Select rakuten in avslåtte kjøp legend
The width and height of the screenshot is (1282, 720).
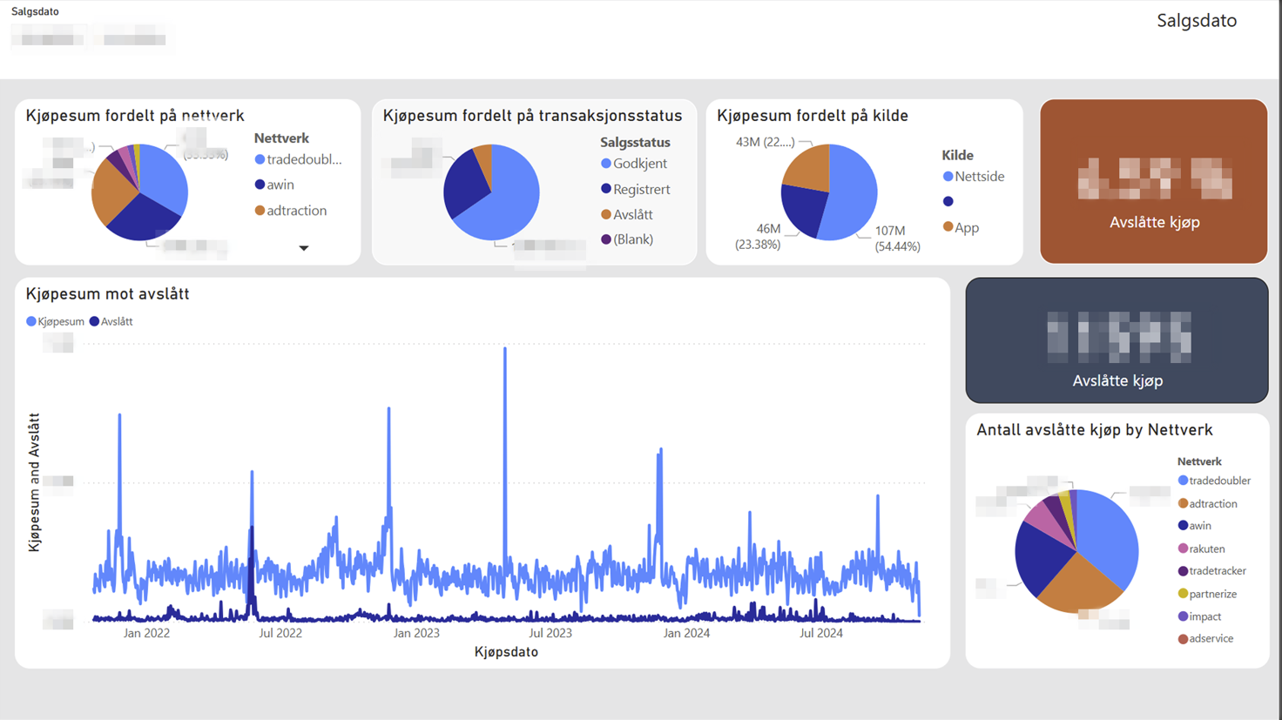tap(1206, 549)
